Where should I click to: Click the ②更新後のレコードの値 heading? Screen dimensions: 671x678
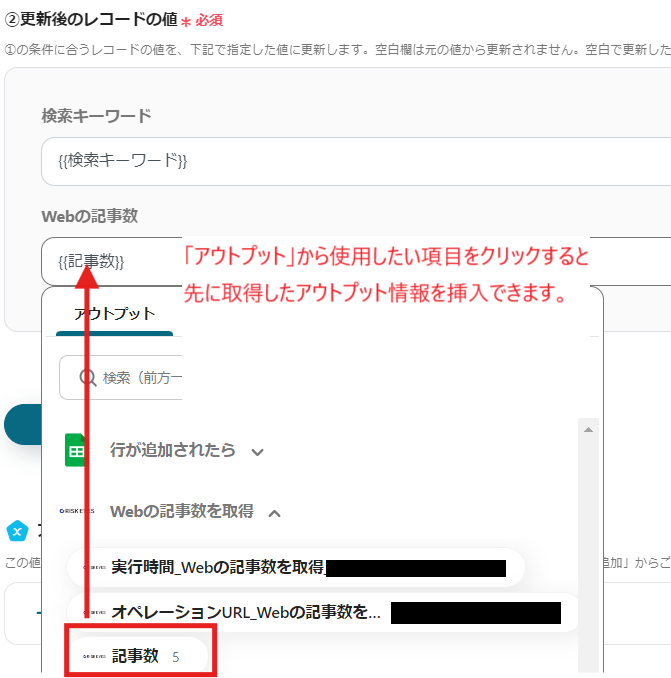tap(91, 19)
